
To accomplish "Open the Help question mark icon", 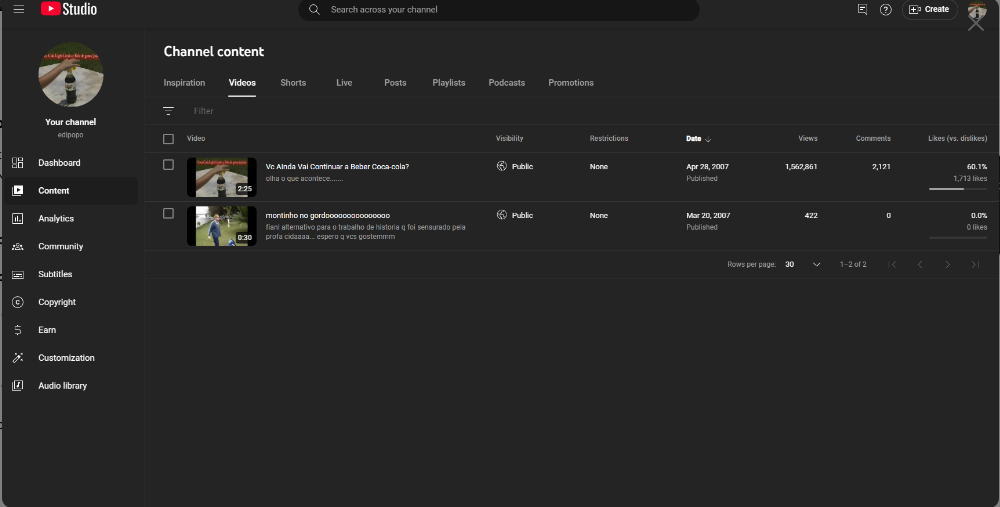I will (x=885, y=9).
